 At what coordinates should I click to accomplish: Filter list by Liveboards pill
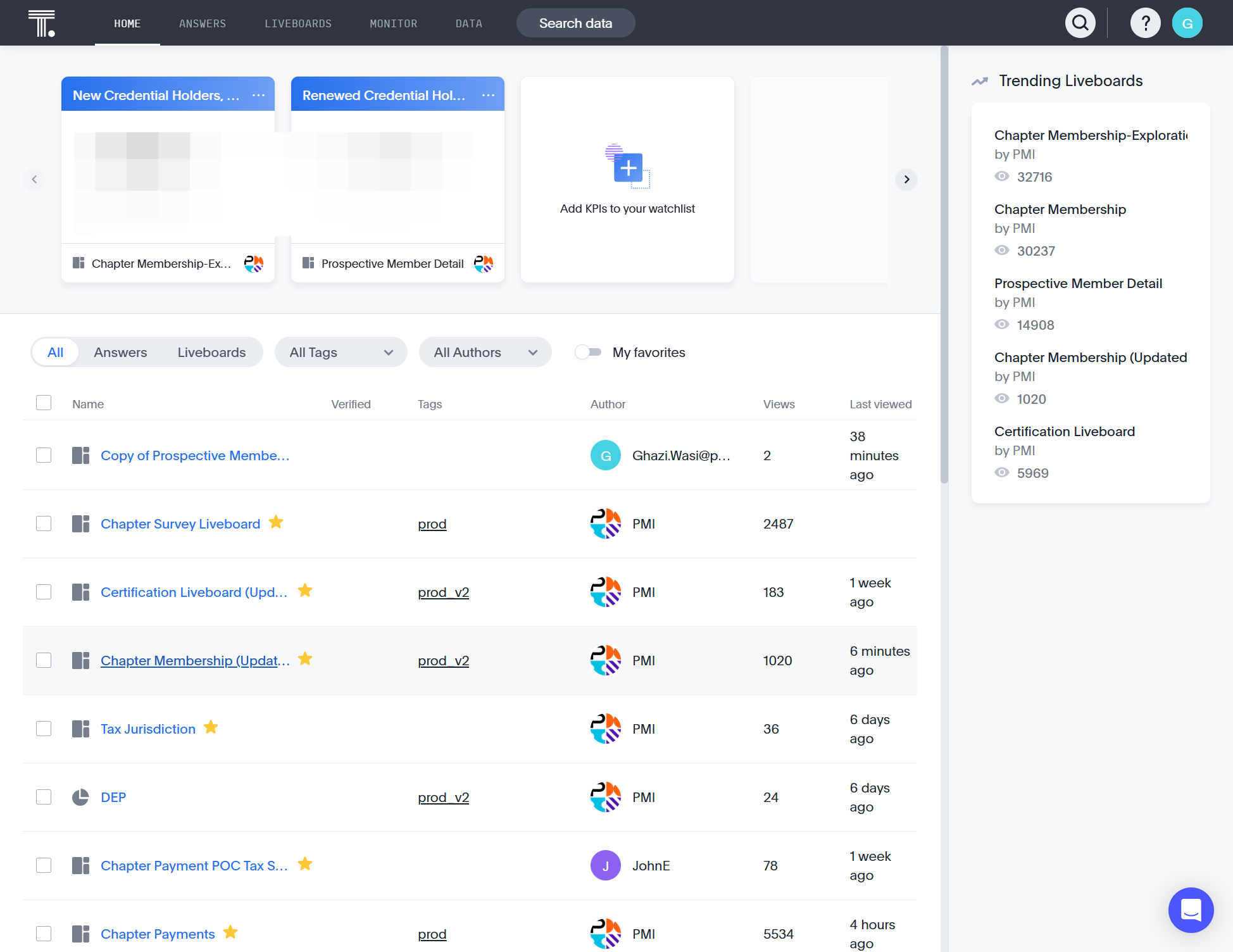tap(211, 353)
